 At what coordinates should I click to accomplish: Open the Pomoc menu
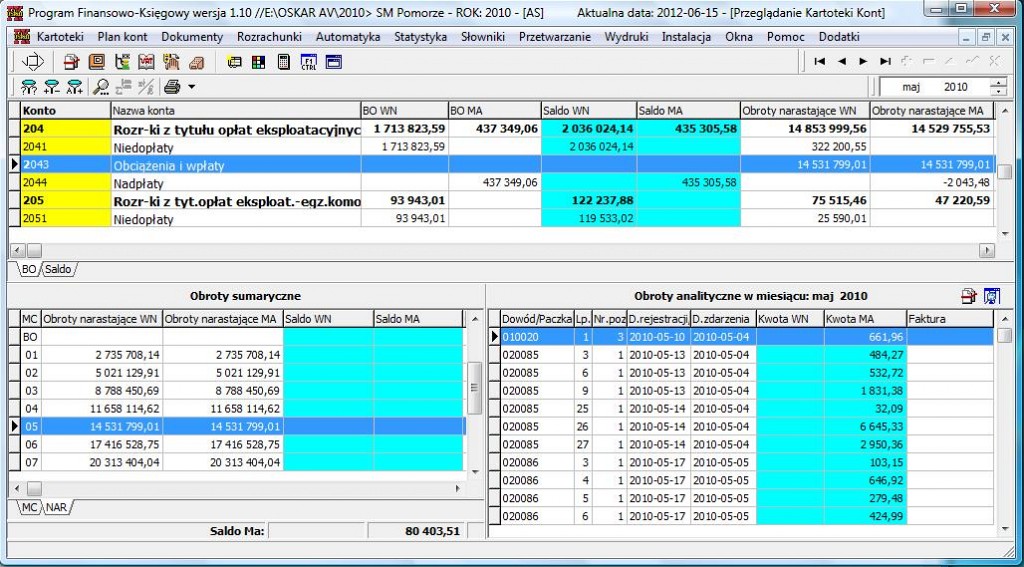[x=786, y=37]
